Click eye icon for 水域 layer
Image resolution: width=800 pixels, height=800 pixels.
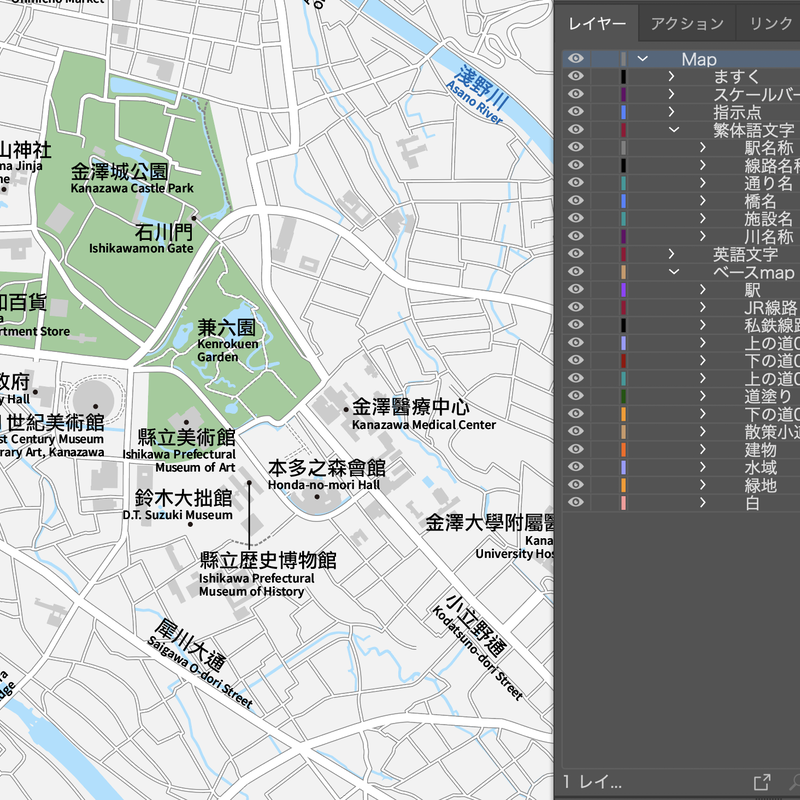(x=575, y=468)
